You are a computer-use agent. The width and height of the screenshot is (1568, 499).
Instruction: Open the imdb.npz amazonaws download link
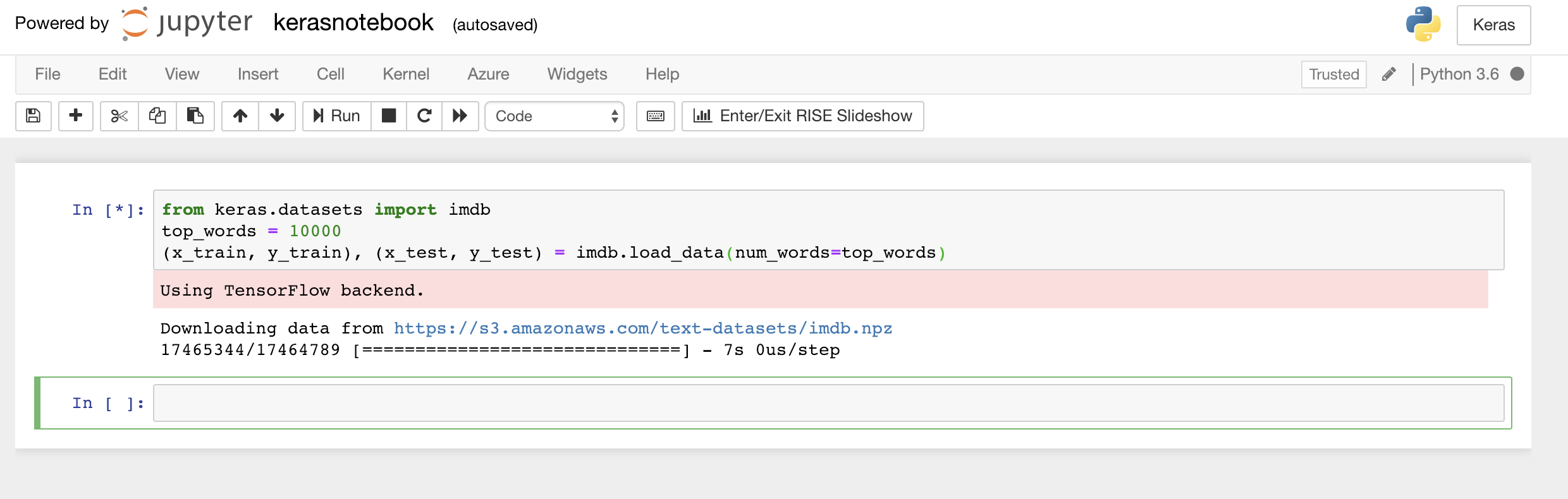pyautogui.click(x=643, y=328)
